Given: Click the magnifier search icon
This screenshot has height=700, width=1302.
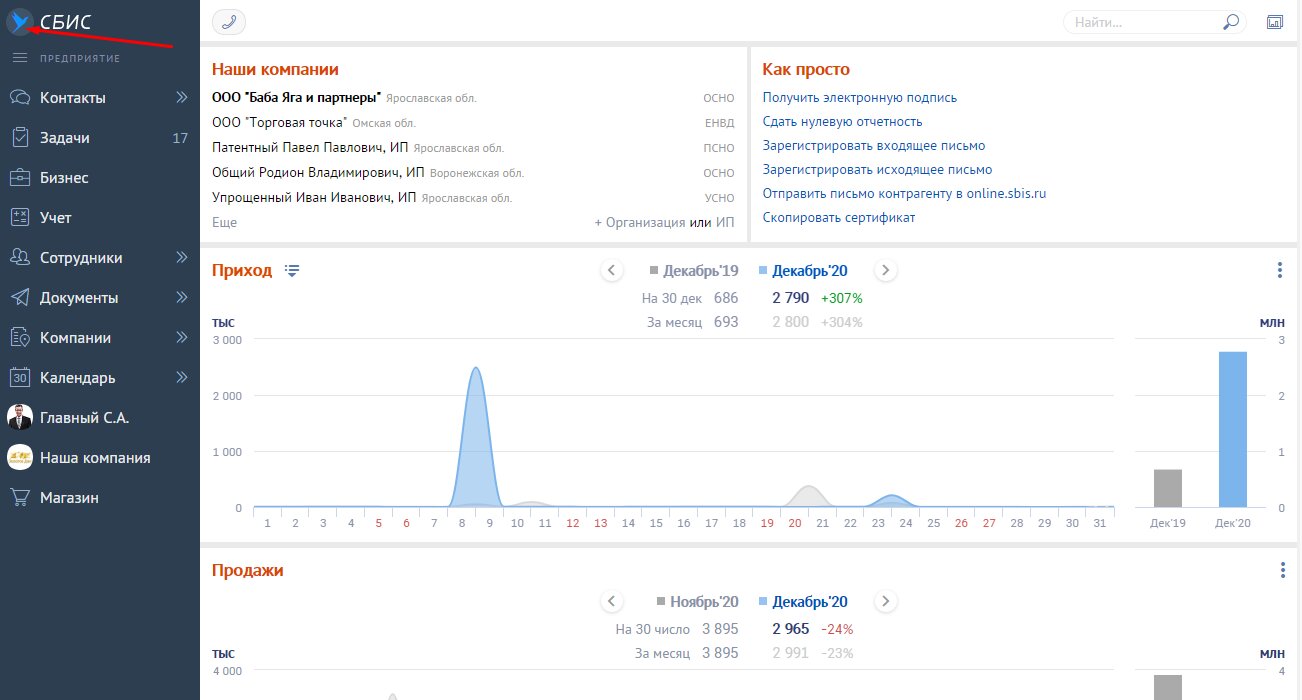Looking at the screenshot, I should (x=1231, y=22).
